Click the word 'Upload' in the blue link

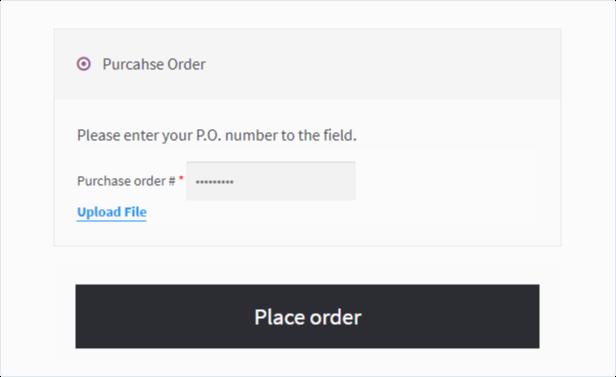coord(99,212)
